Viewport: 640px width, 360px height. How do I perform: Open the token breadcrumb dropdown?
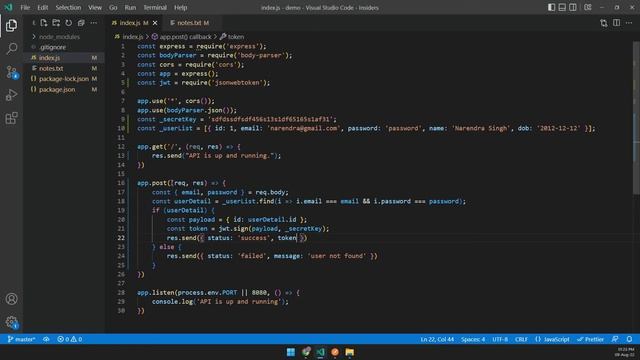point(232,37)
